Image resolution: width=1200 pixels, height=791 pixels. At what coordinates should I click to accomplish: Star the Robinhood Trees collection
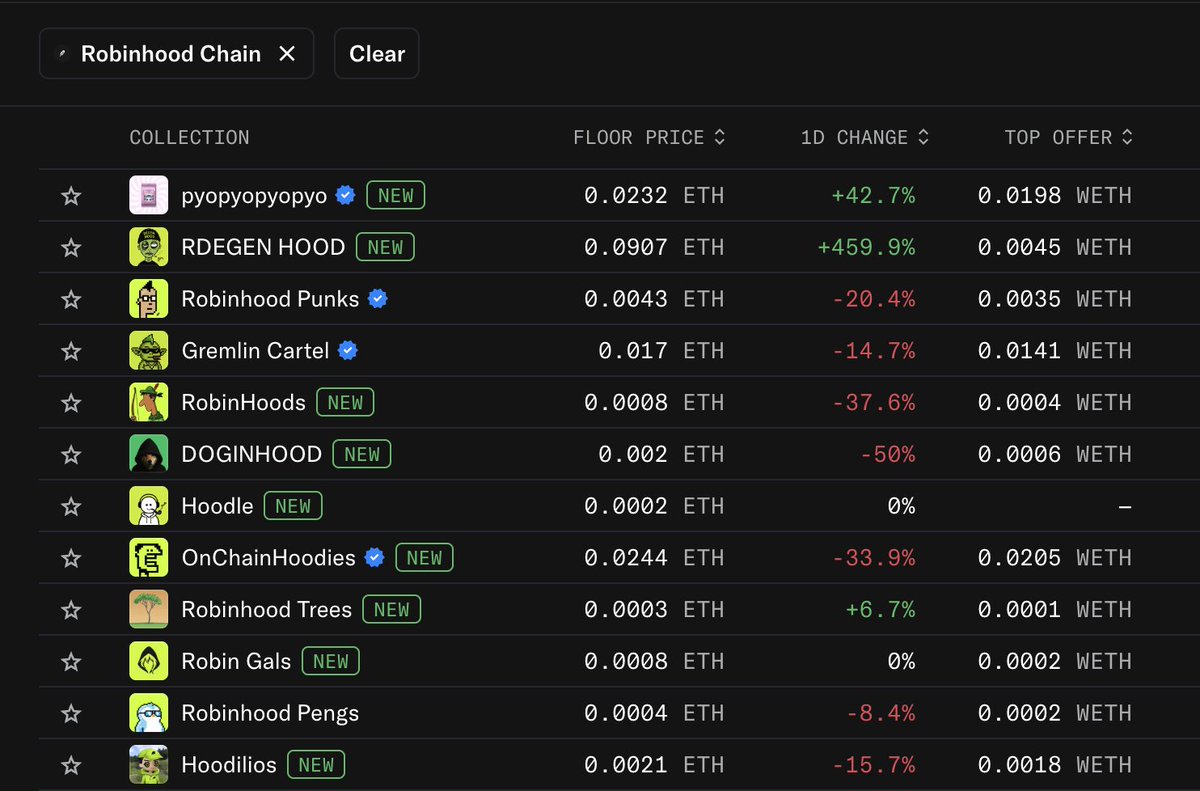(x=71, y=610)
